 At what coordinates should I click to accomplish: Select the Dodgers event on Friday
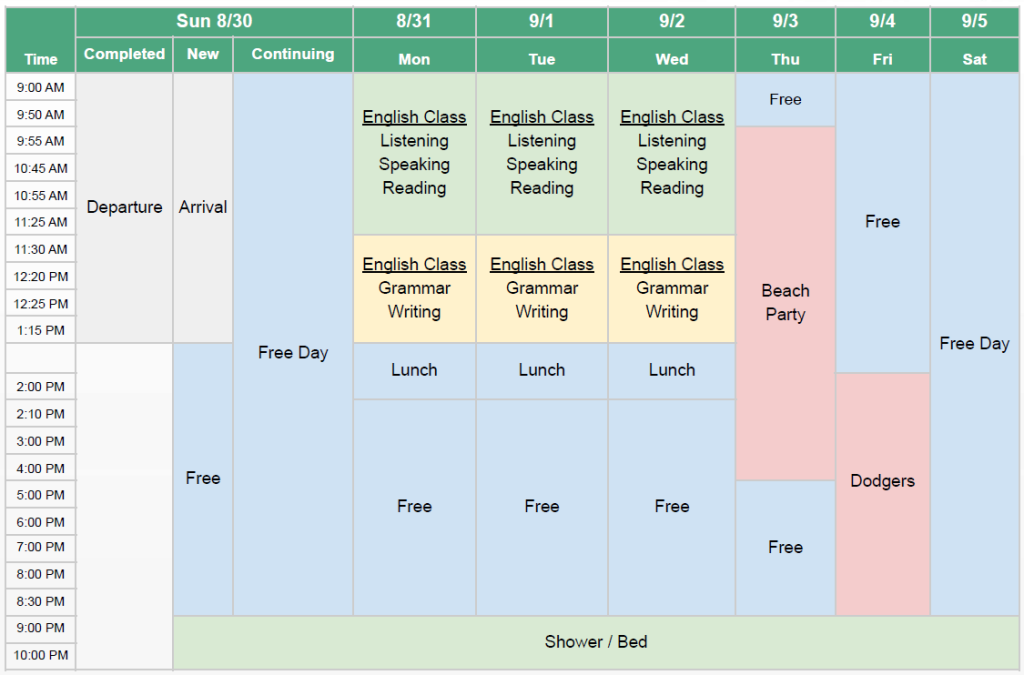[x=882, y=481]
